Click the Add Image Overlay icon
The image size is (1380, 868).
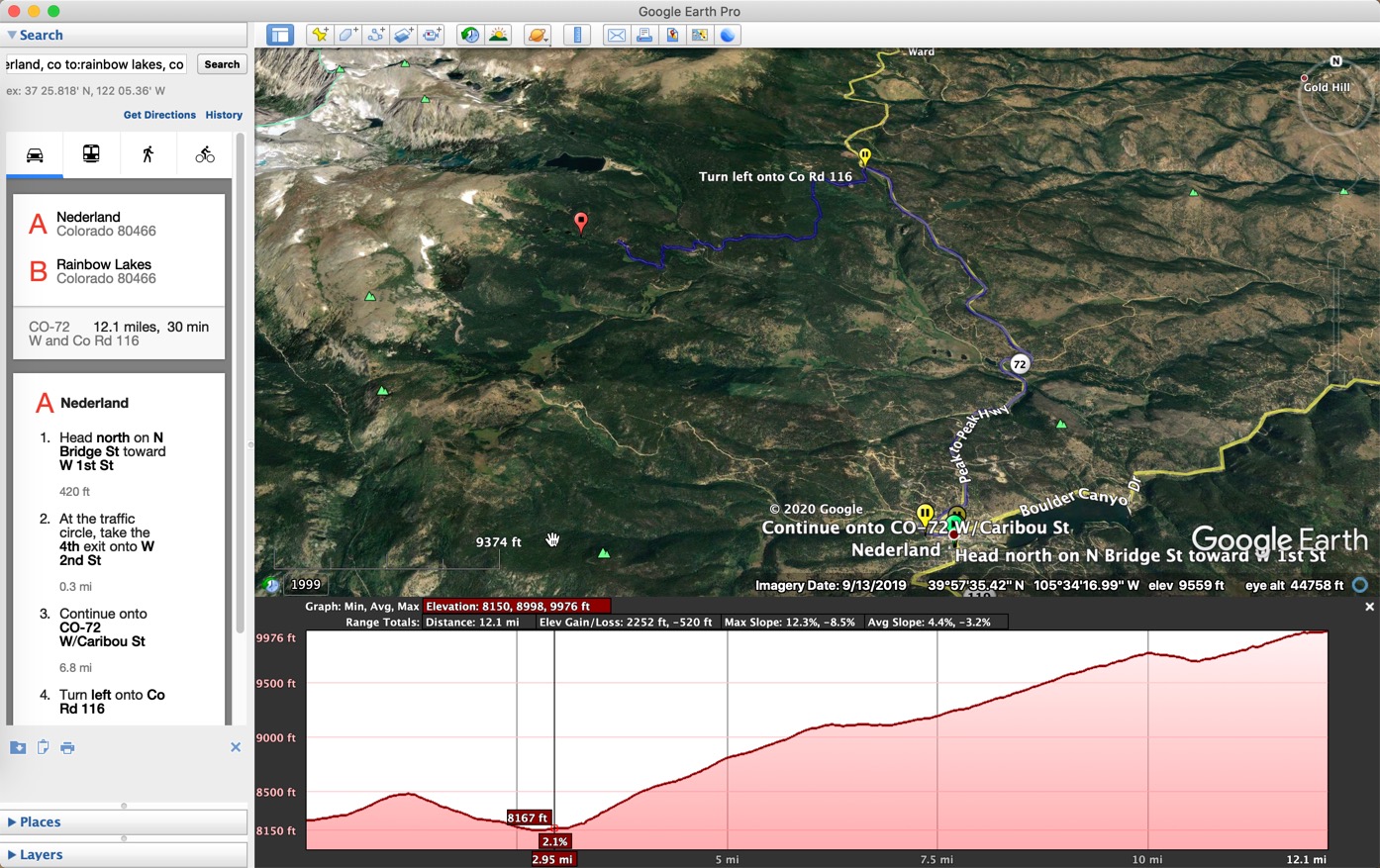(403, 35)
